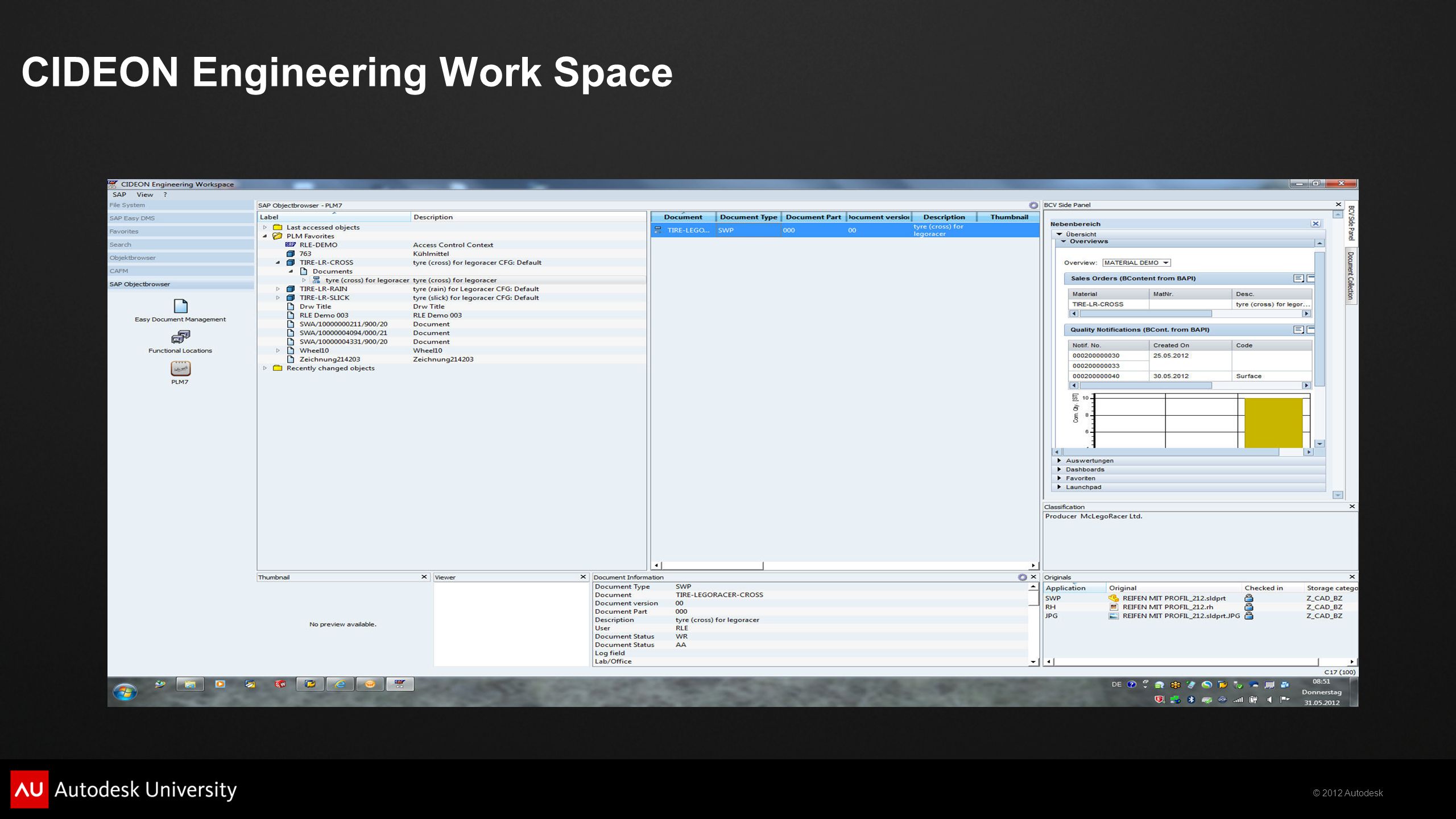This screenshot has width=1456, height=819.
Task: Sort by the Document Type column header
Action: [x=748, y=217]
